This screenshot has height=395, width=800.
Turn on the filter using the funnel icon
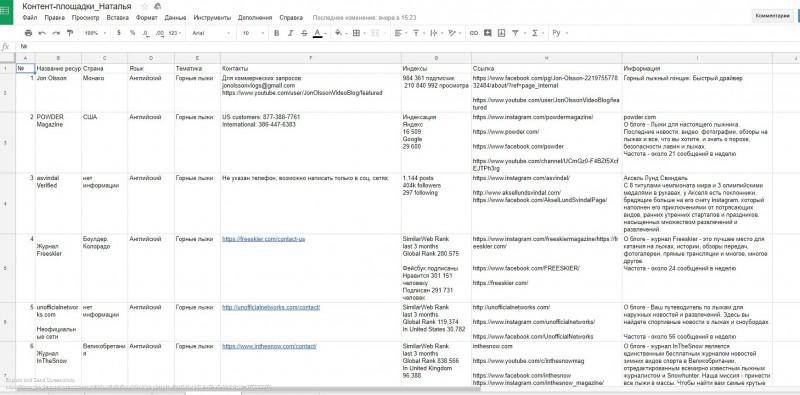515,33
